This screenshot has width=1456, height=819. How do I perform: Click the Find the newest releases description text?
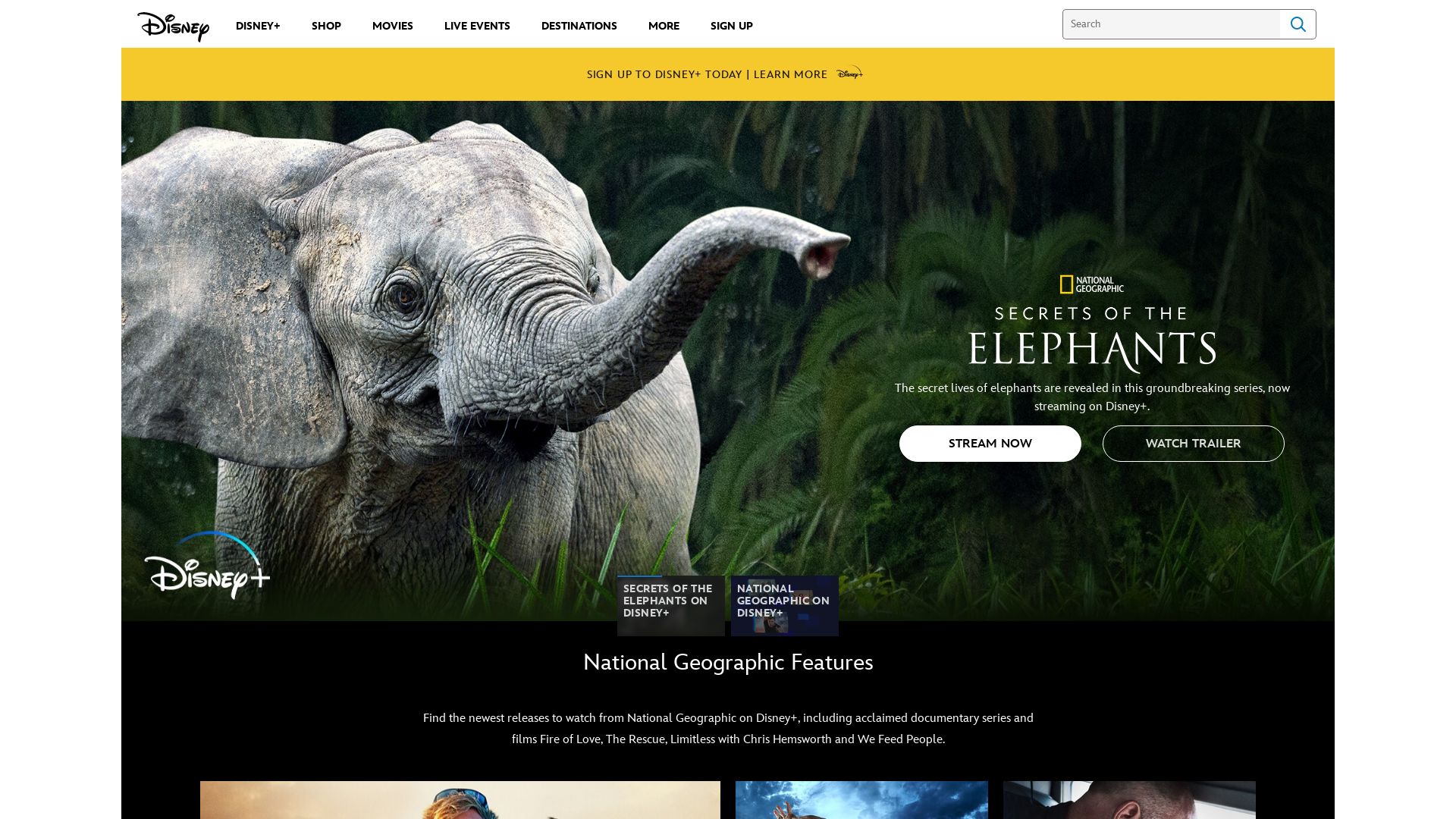coord(728,728)
